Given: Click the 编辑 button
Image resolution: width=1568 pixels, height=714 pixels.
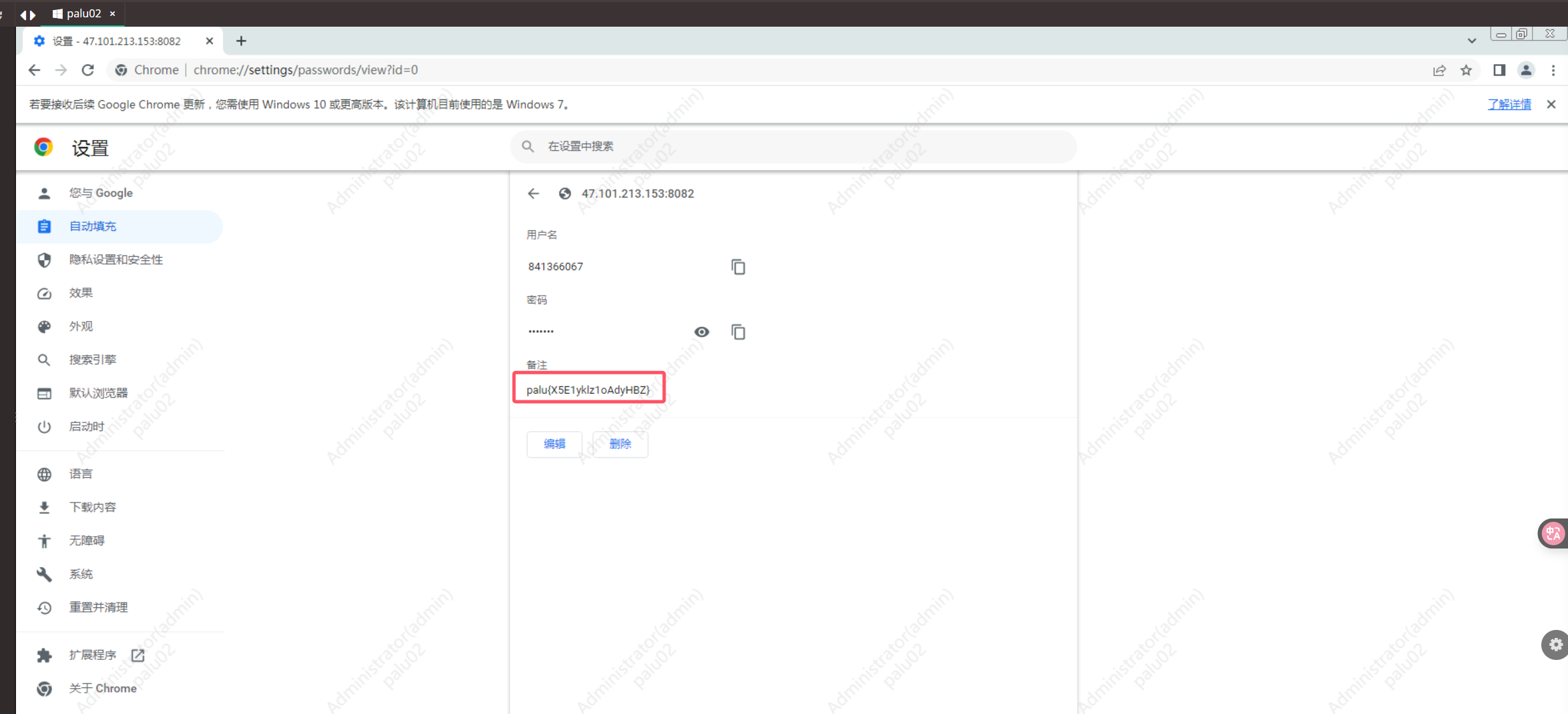Looking at the screenshot, I should coord(554,444).
